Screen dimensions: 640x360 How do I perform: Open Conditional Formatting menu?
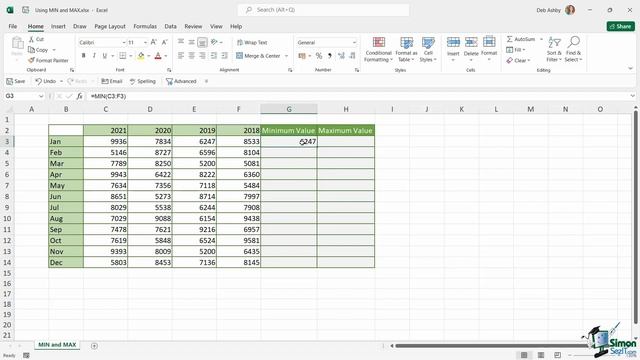378,49
